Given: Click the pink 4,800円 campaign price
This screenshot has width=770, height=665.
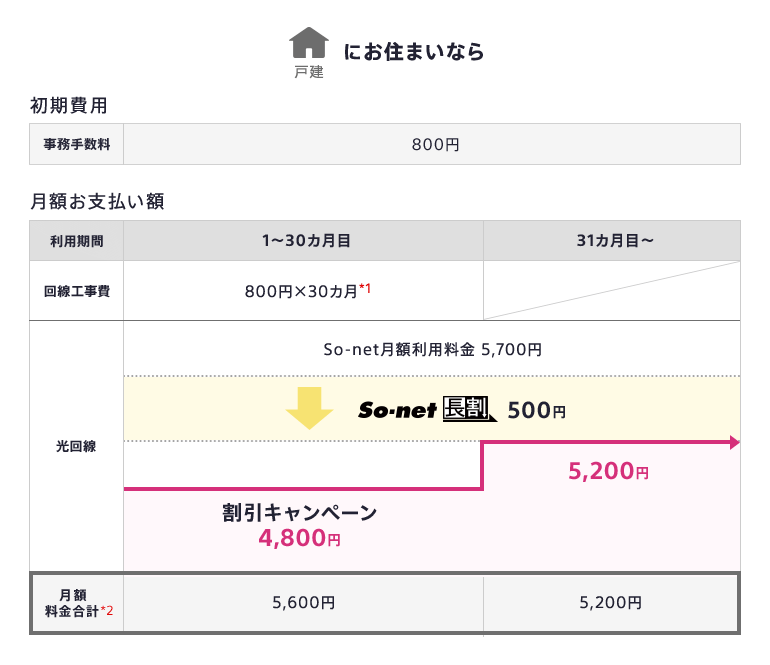Looking at the screenshot, I should click(x=299, y=538).
